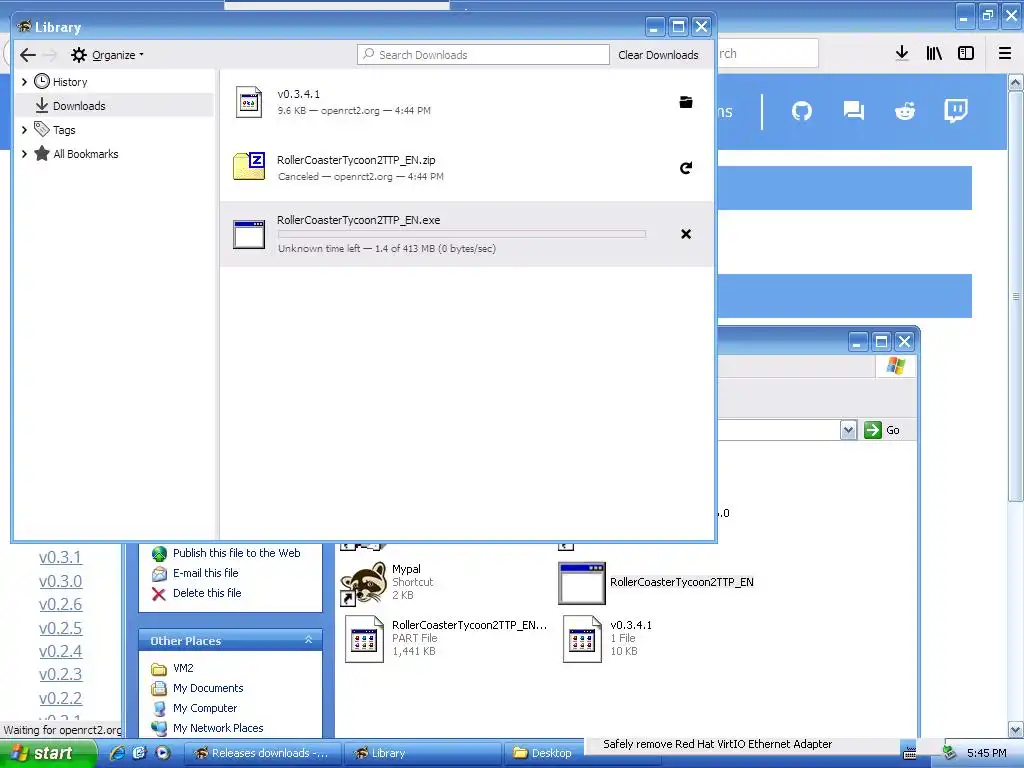1024x768 pixels.
Task: Open the v0.2.5 release link
Action: [x=60, y=628]
